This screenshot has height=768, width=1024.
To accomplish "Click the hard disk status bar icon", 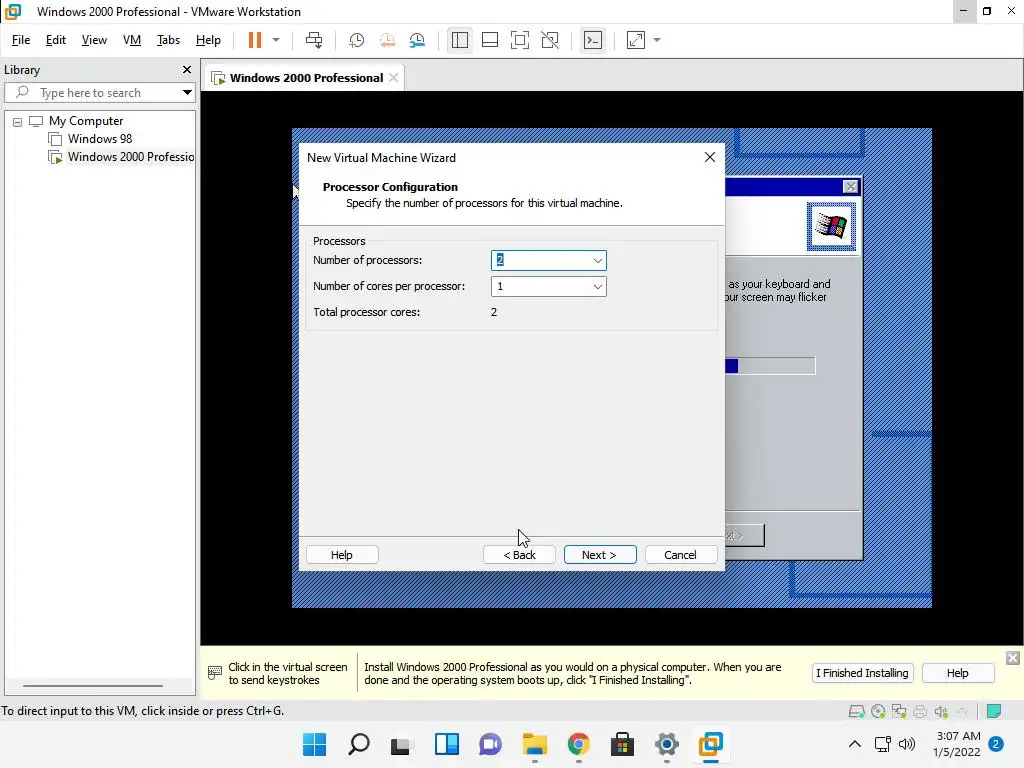I will (856, 711).
